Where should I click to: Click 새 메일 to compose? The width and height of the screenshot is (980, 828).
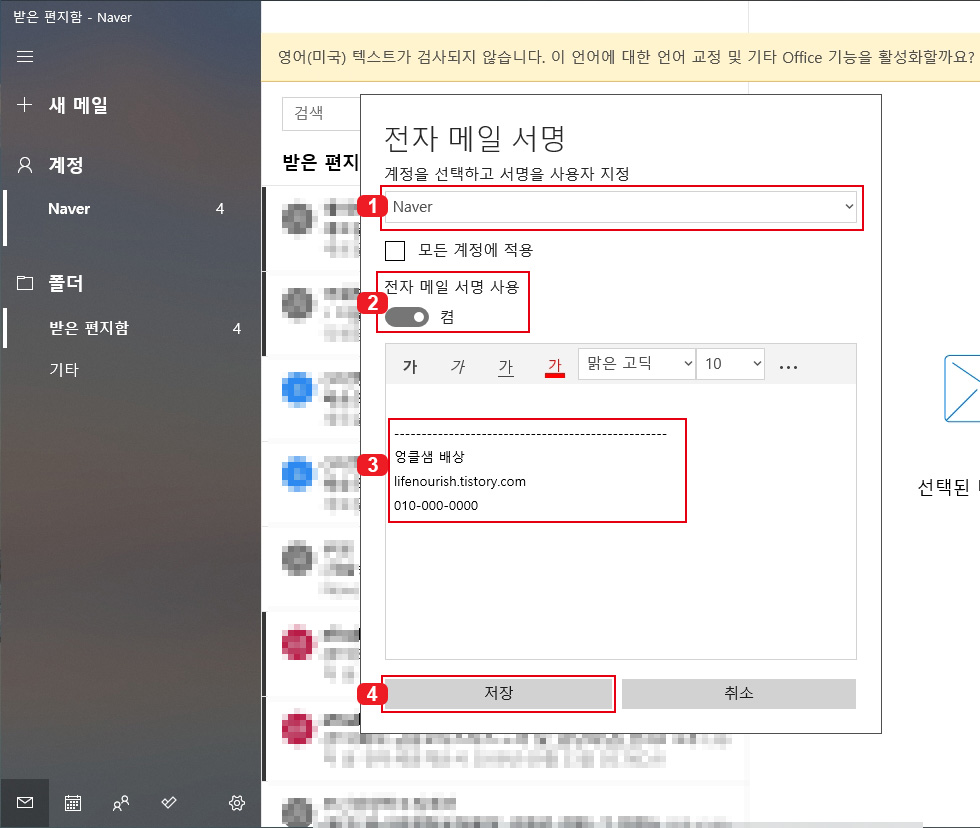pos(78,104)
